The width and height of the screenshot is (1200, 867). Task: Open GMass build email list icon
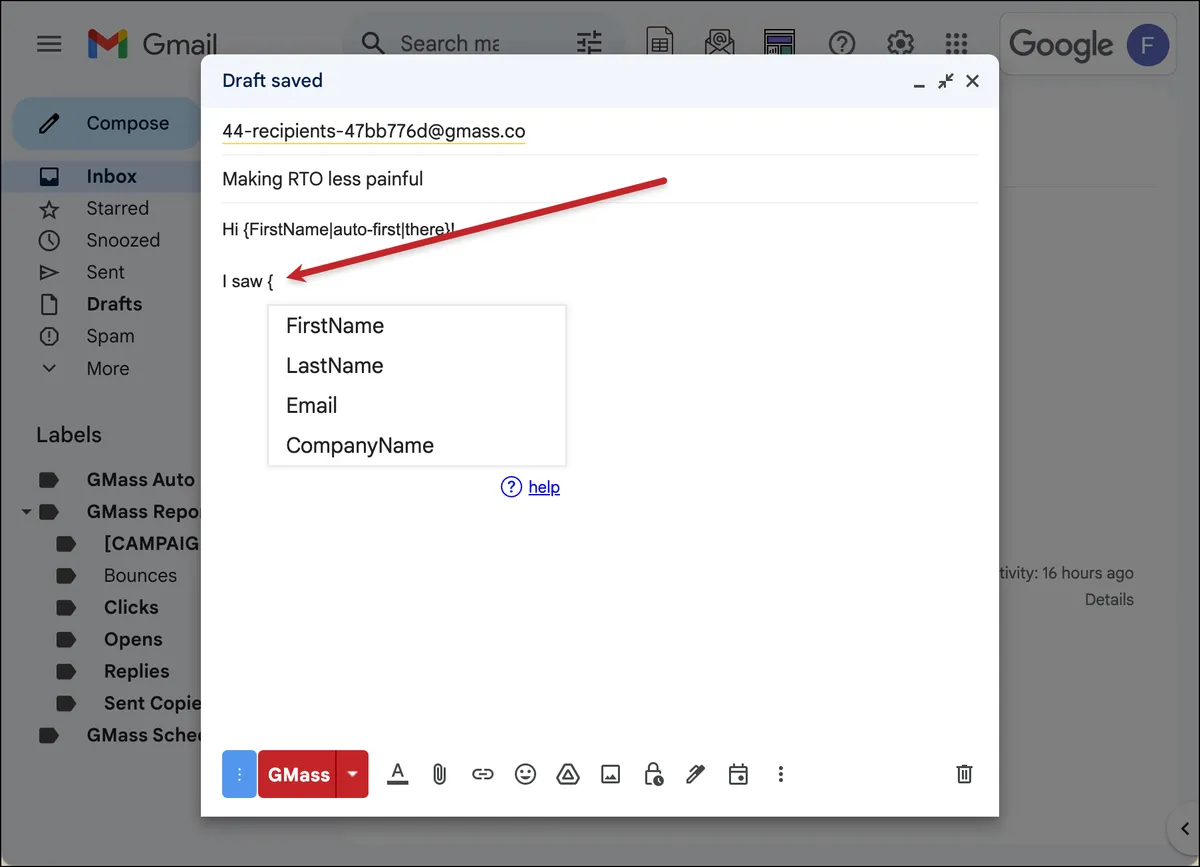719,43
